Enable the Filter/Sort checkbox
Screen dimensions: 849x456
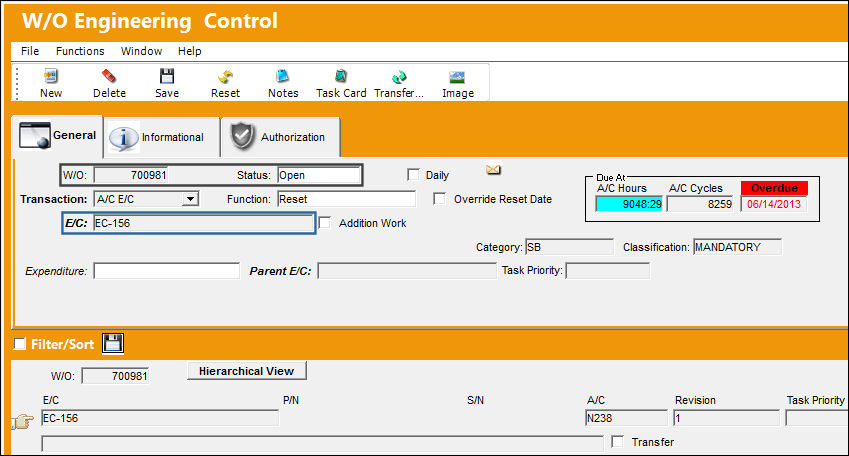click(x=19, y=344)
